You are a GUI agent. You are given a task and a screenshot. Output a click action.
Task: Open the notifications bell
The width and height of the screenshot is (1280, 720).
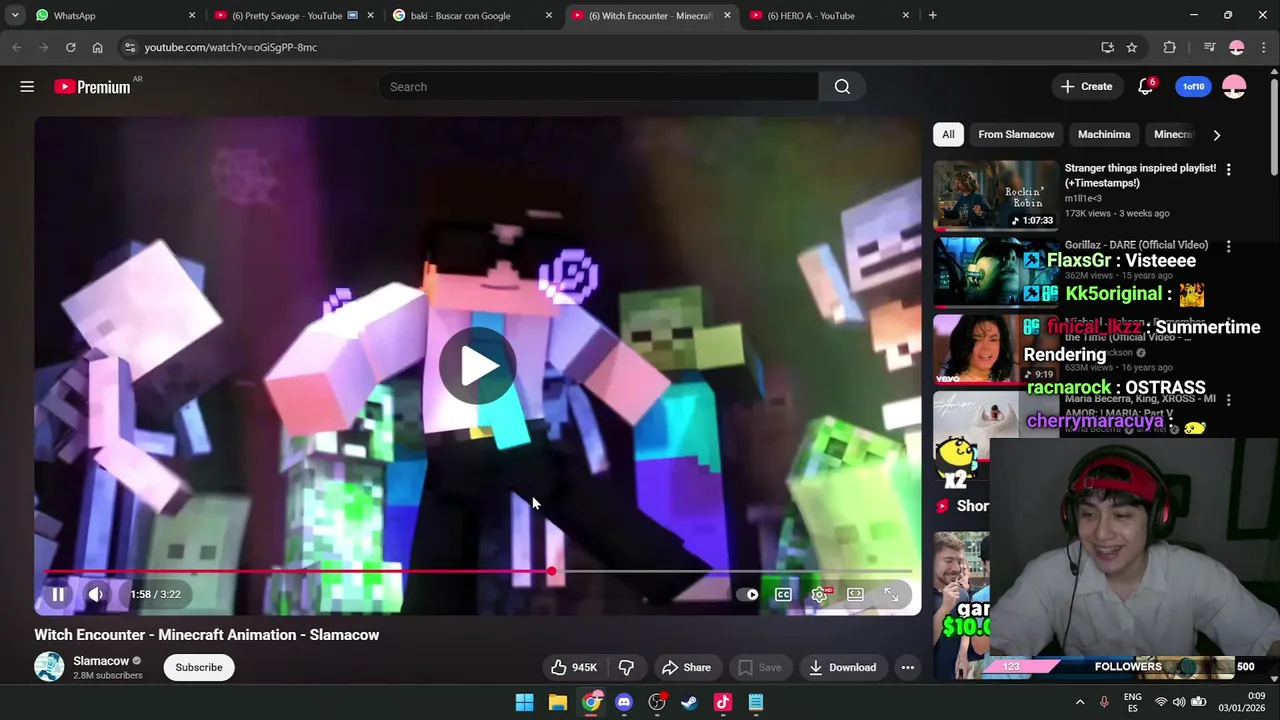pos(1146,87)
